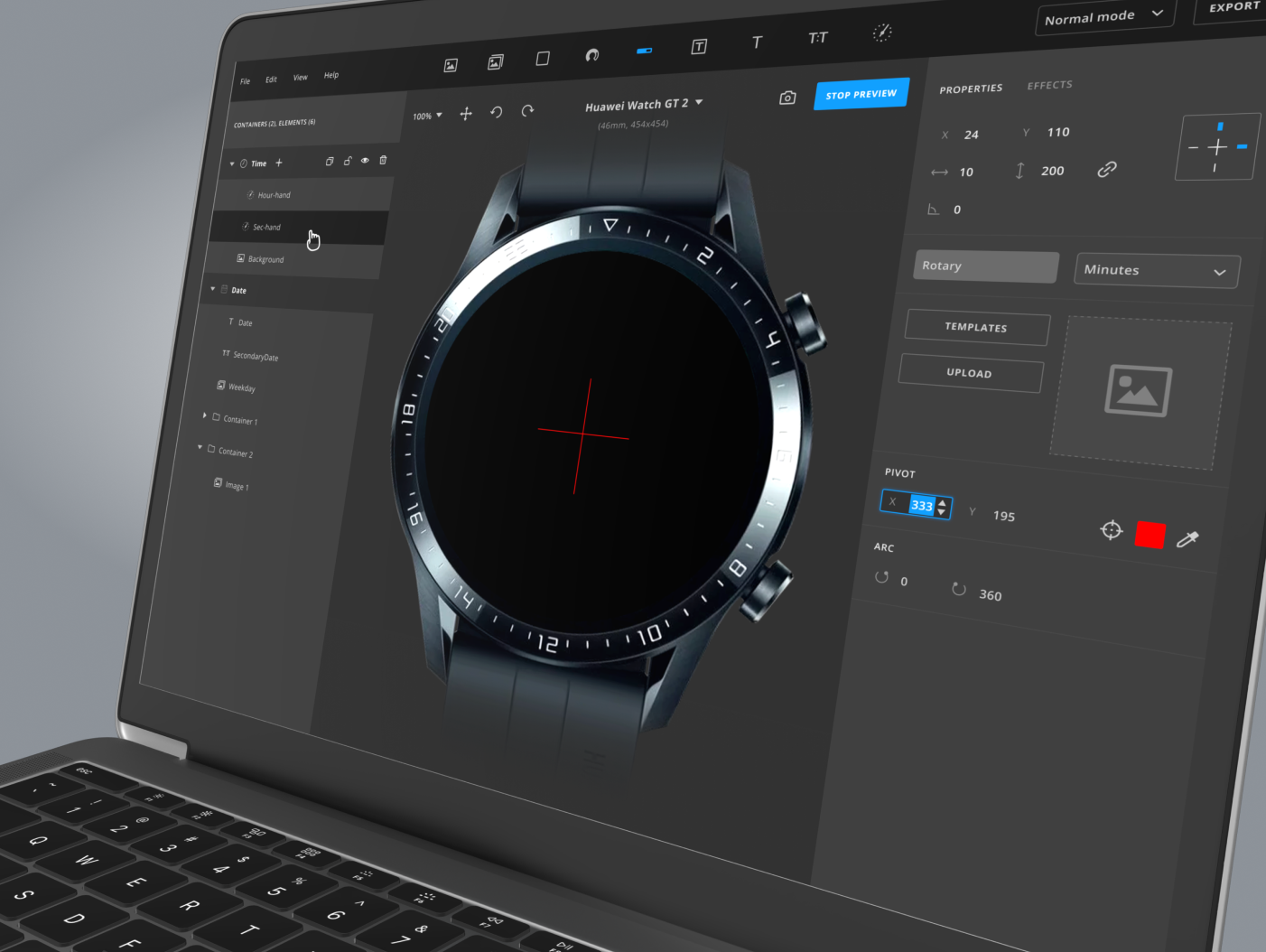1266x952 pixels.
Task: Pick a color with the eyedropper tool
Action: (1187, 539)
